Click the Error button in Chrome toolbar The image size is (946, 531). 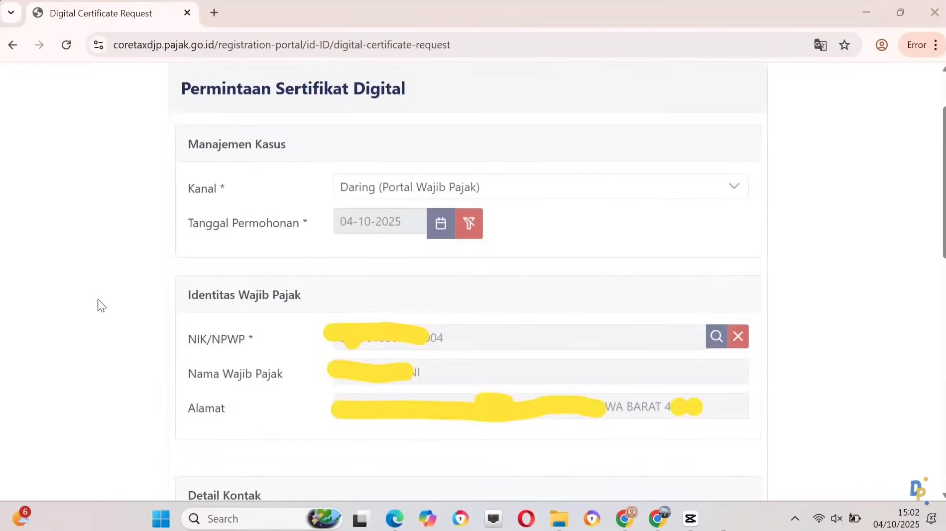tap(920, 45)
